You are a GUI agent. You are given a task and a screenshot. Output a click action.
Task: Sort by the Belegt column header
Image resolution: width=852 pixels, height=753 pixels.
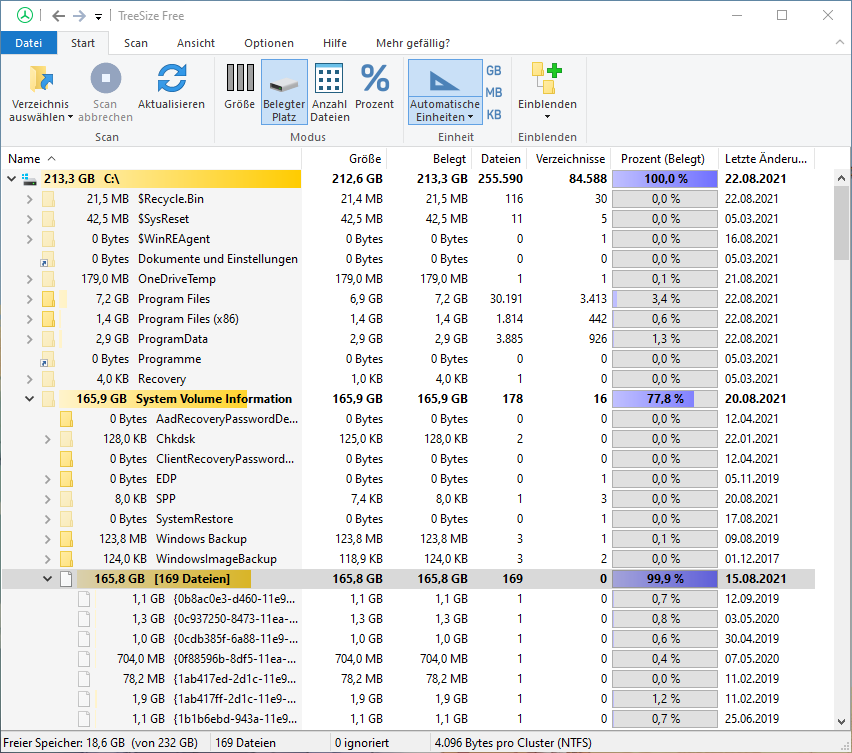[x=449, y=159]
